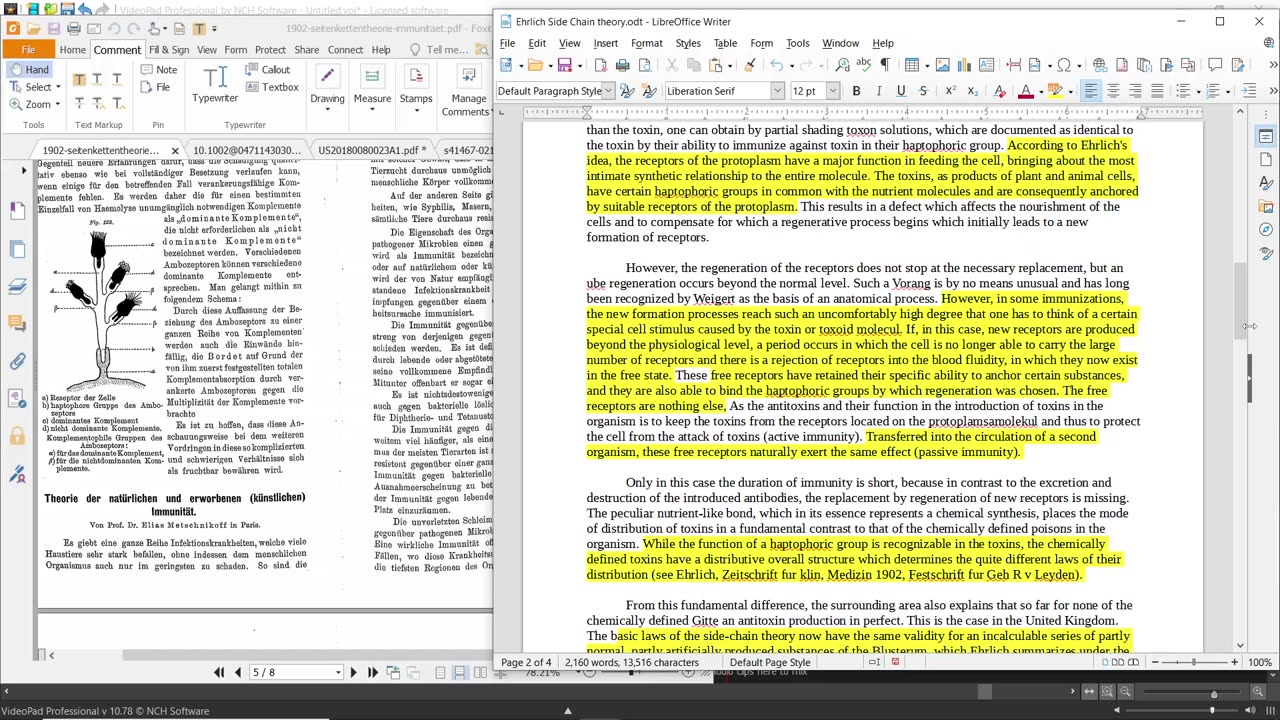Export as PDF in Writer toolbar
1280x720 pixels.
click(x=600, y=65)
